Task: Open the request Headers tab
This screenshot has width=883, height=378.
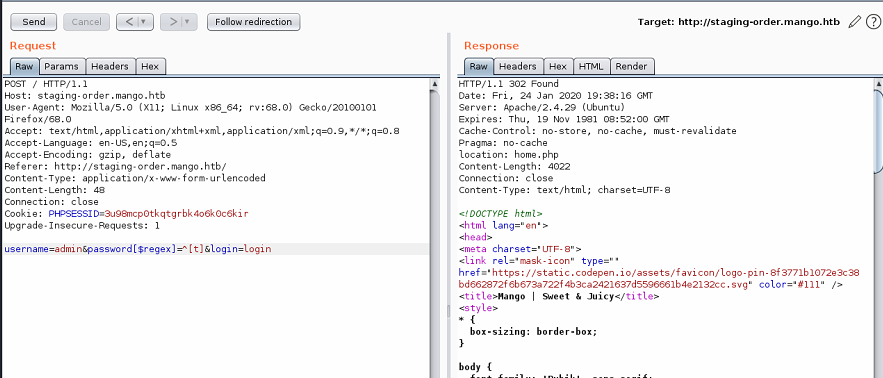Action: tap(111, 66)
